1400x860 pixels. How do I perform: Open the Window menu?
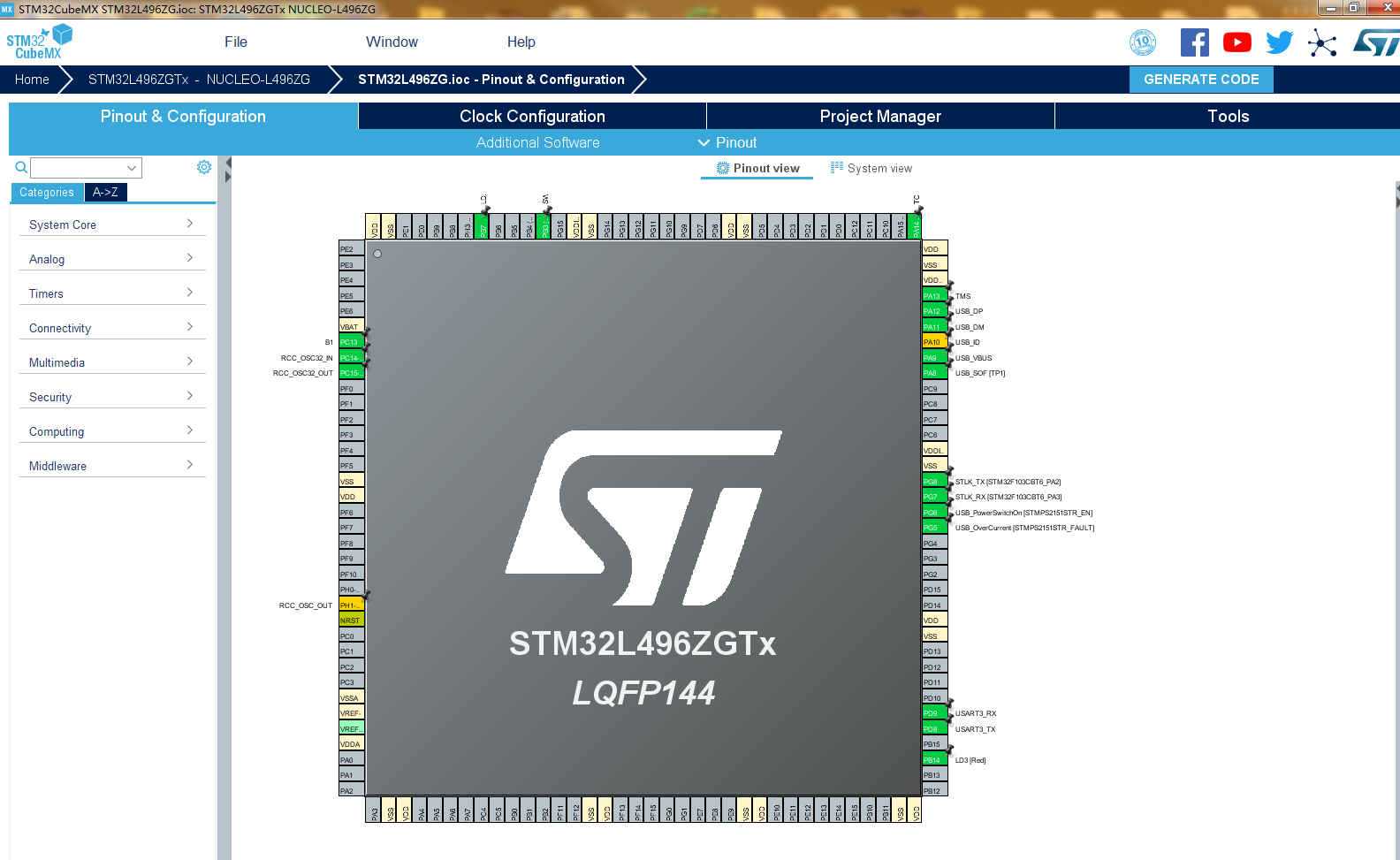click(x=392, y=42)
